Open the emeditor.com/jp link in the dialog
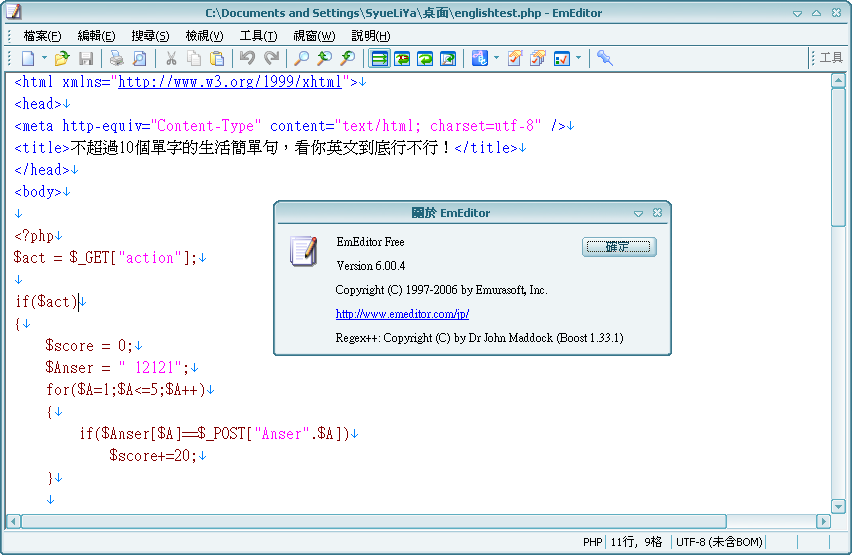 (x=402, y=314)
